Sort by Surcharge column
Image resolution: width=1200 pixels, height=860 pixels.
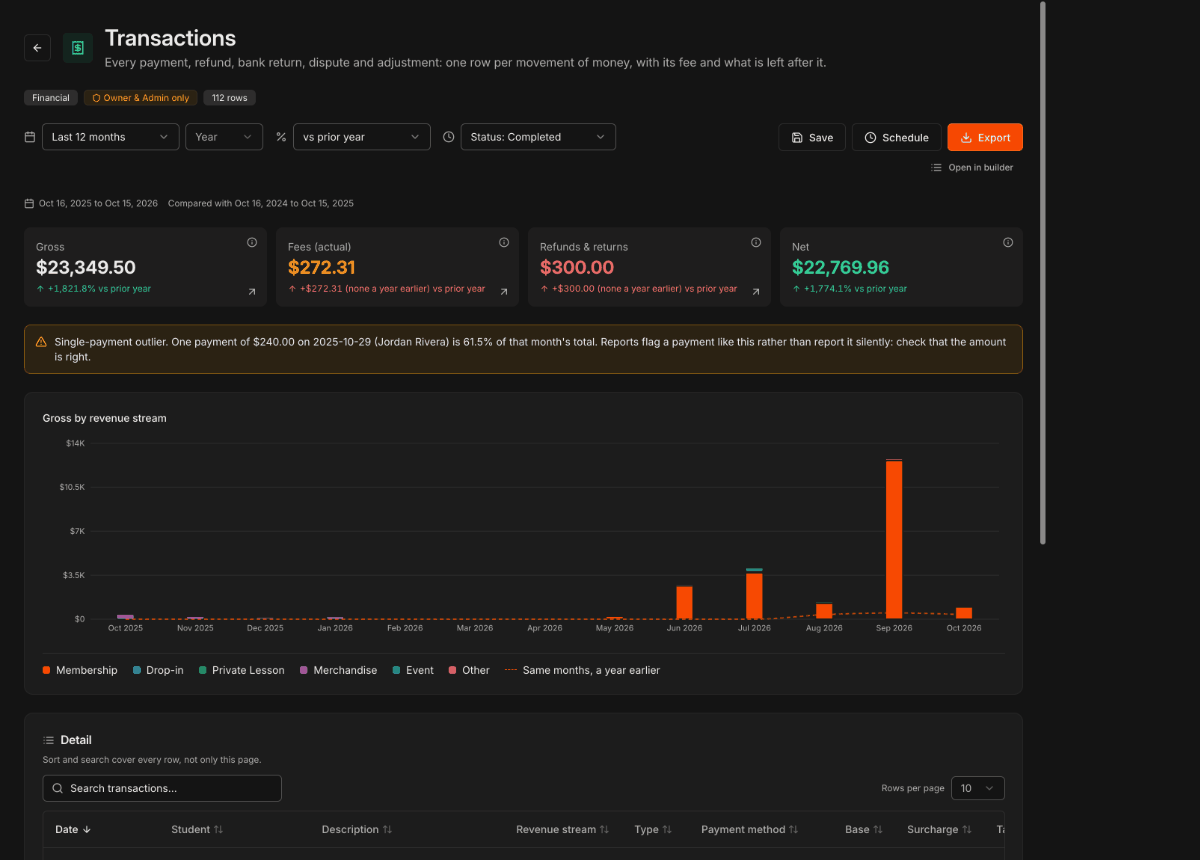point(968,829)
